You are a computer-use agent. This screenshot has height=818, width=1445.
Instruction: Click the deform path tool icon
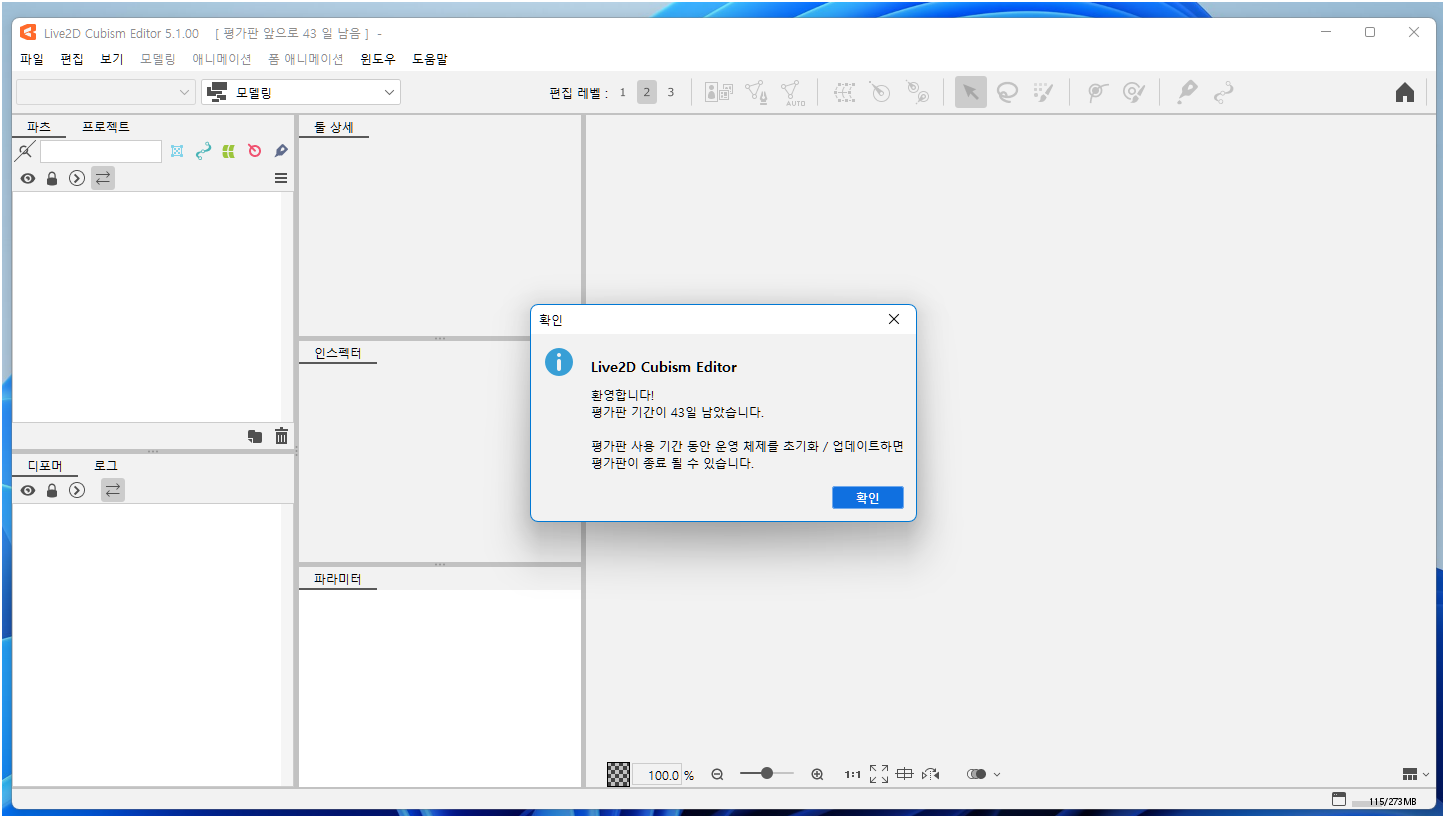(x=1223, y=93)
